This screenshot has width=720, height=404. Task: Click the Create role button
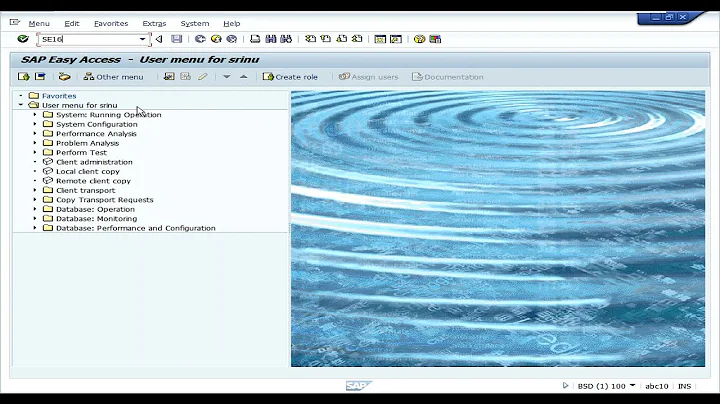[290, 77]
